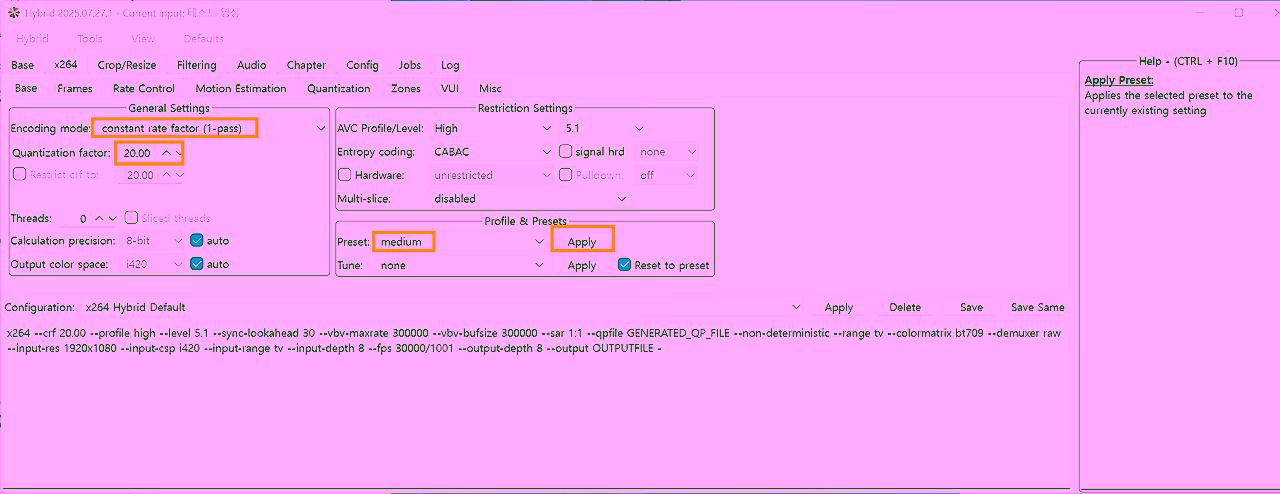Open the Multi-slice dropdown showing disabled
The height and width of the screenshot is (494, 1280).
pos(529,198)
